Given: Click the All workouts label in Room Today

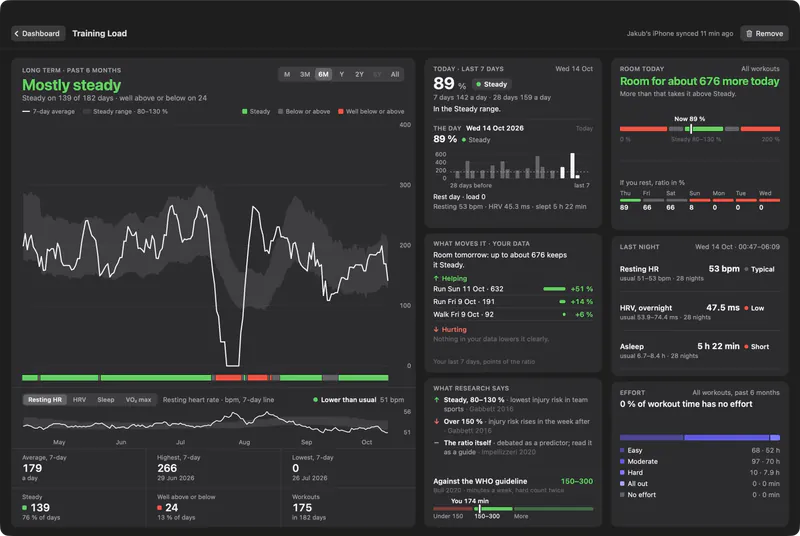Looking at the screenshot, I should coord(760,69).
